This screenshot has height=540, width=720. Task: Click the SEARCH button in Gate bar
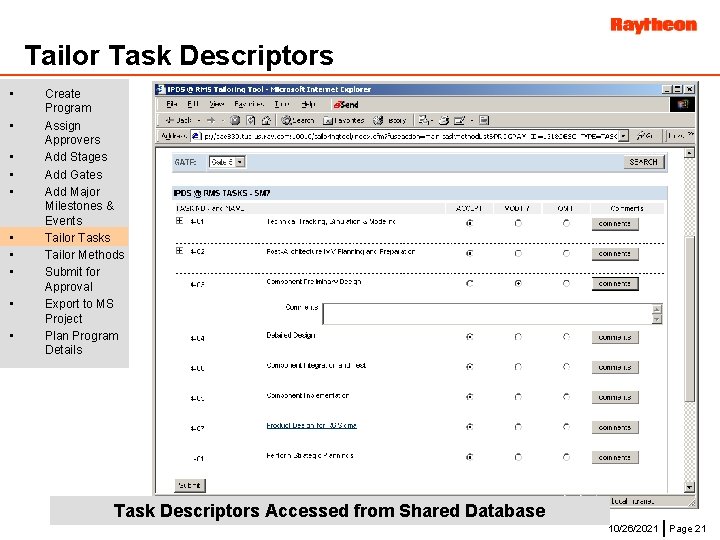point(643,162)
